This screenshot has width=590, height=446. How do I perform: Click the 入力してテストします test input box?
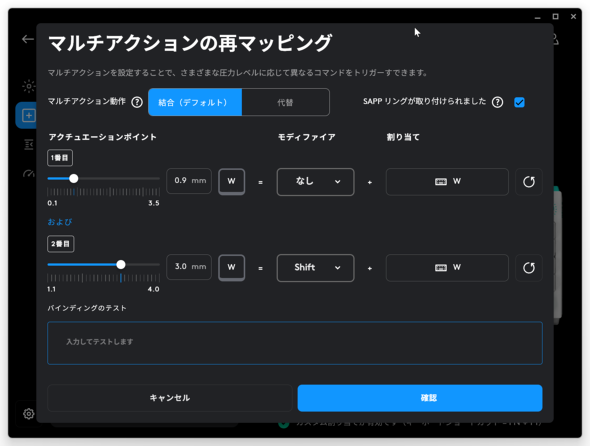point(295,343)
